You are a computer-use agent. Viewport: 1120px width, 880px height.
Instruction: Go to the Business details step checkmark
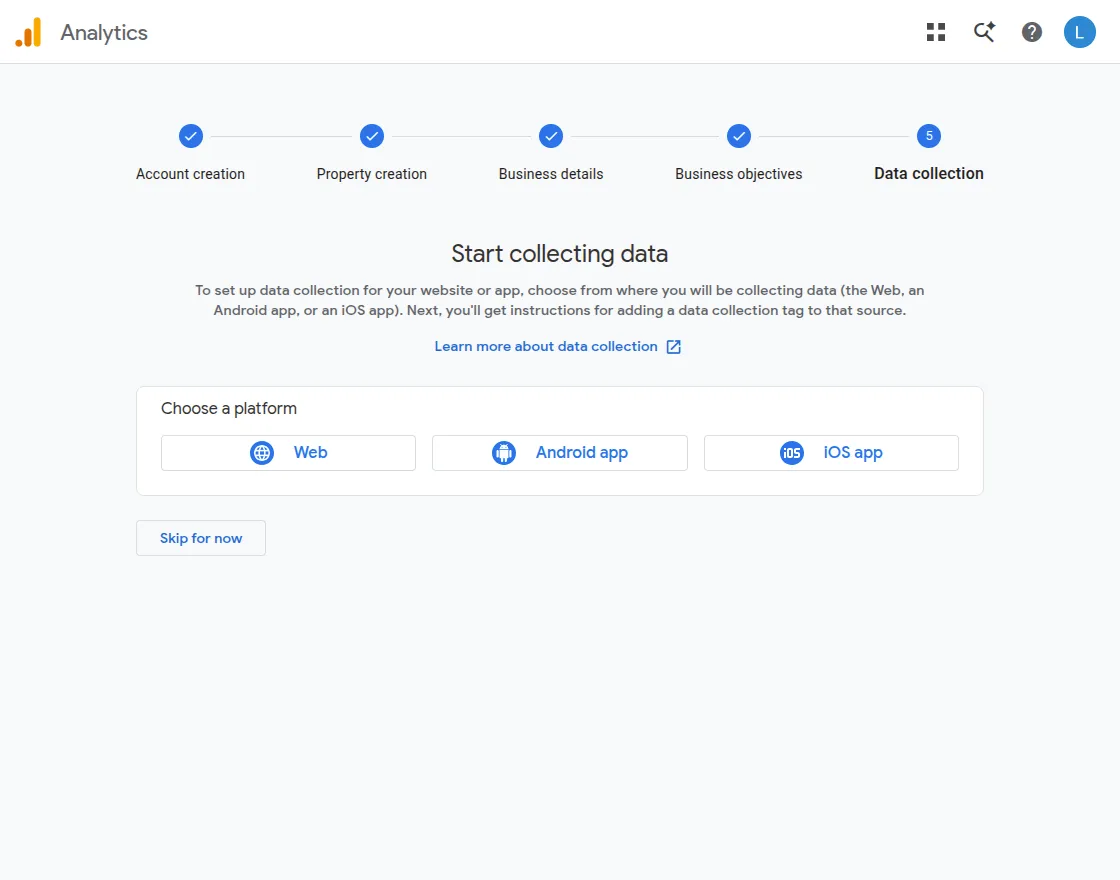tap(551, 136)
